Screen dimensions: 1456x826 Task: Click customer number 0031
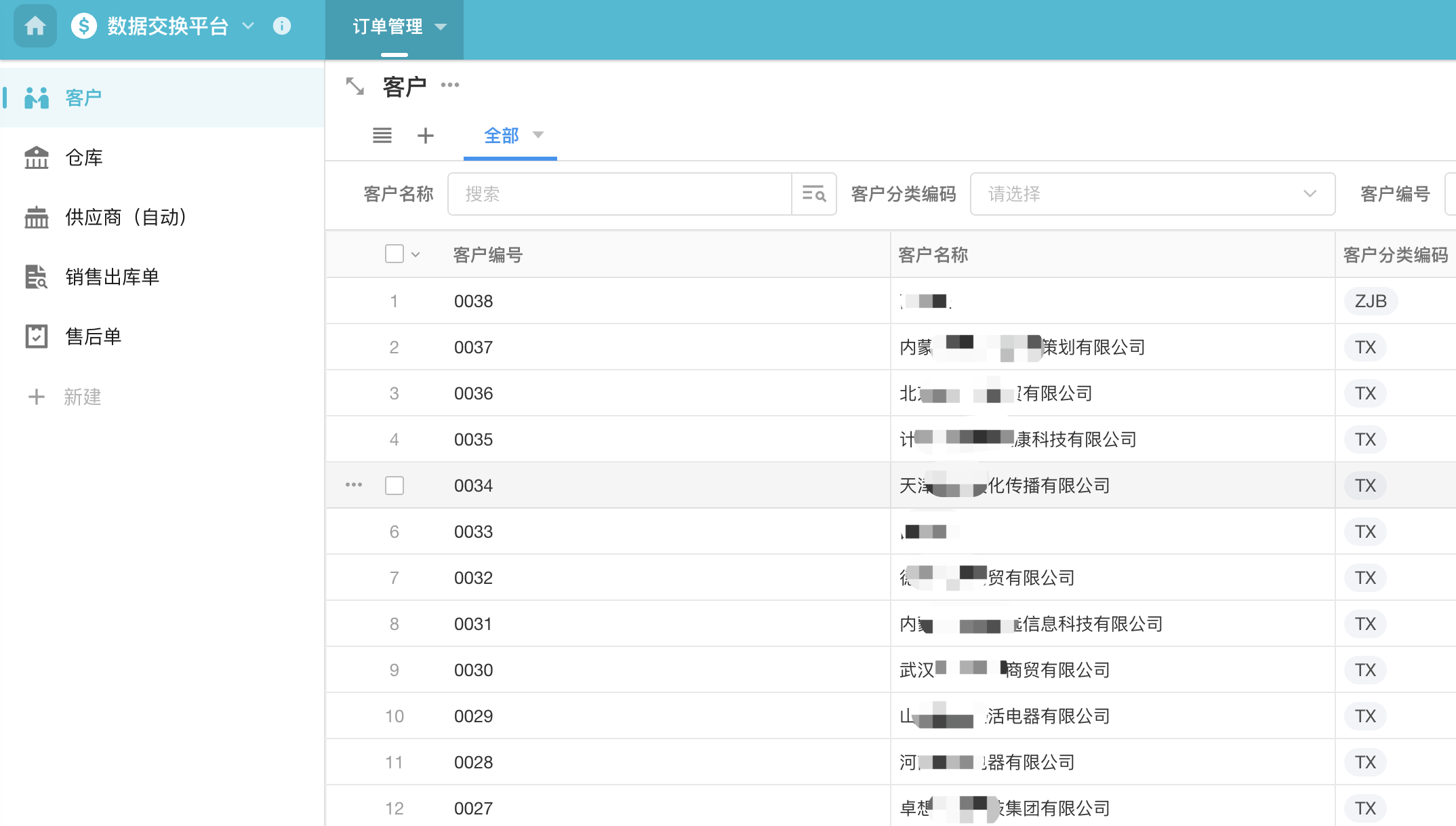(473, 624)
